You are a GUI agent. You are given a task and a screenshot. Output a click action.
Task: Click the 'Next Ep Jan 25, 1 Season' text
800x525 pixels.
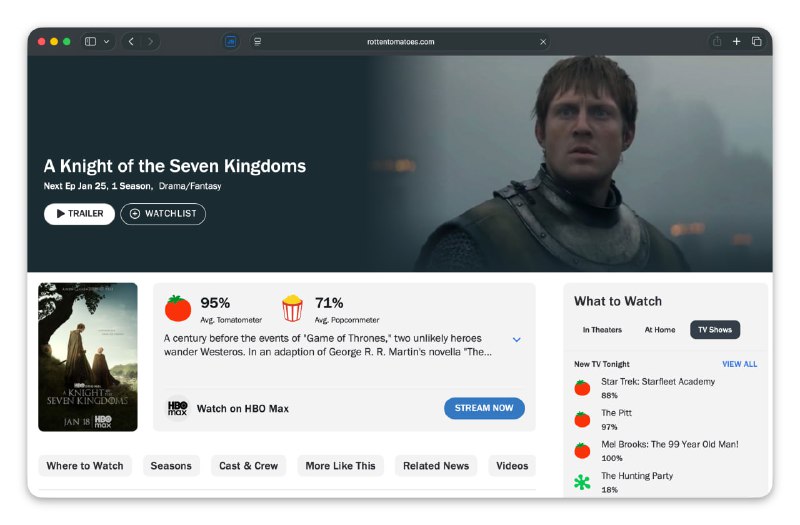click(98, 186)
